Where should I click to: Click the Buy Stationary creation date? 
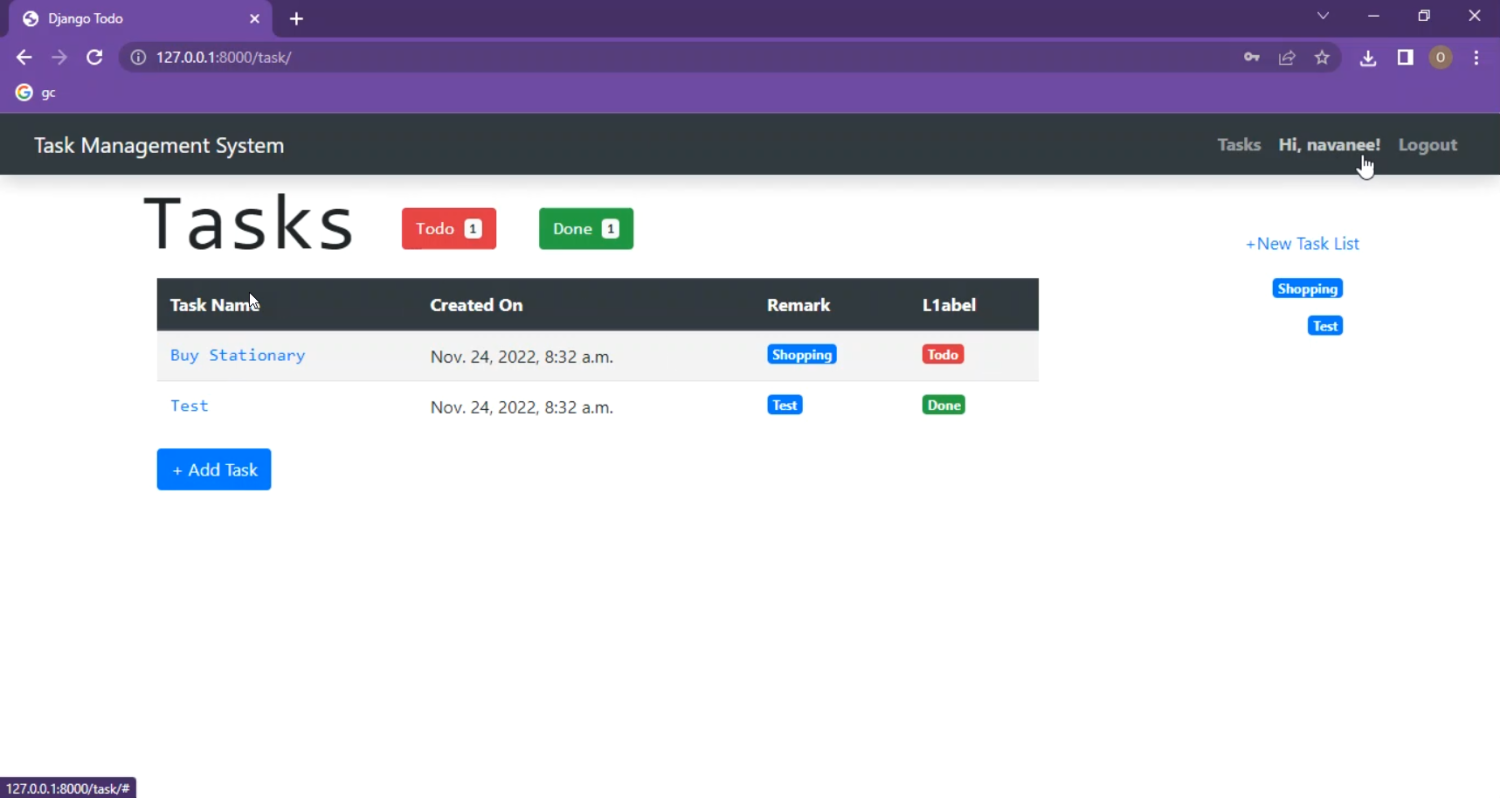pos(521,357)
